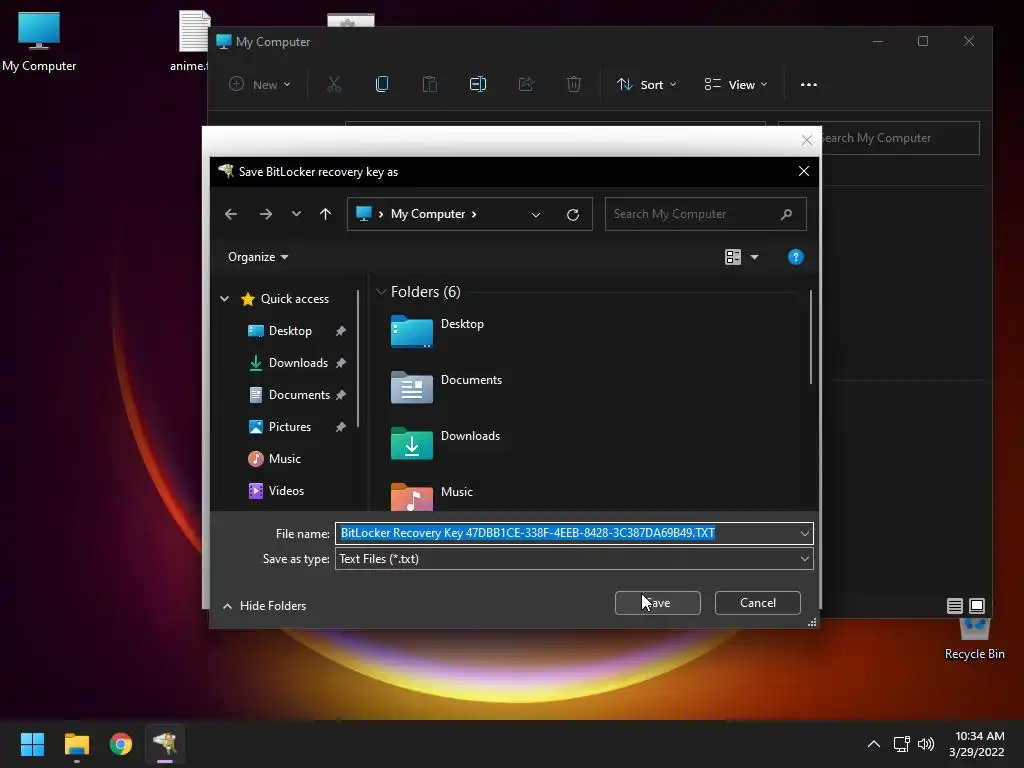Click the pin icon beside Downloads
Image resolution: width=1024 pixels, height=768 pixels.
pos(340,363)
